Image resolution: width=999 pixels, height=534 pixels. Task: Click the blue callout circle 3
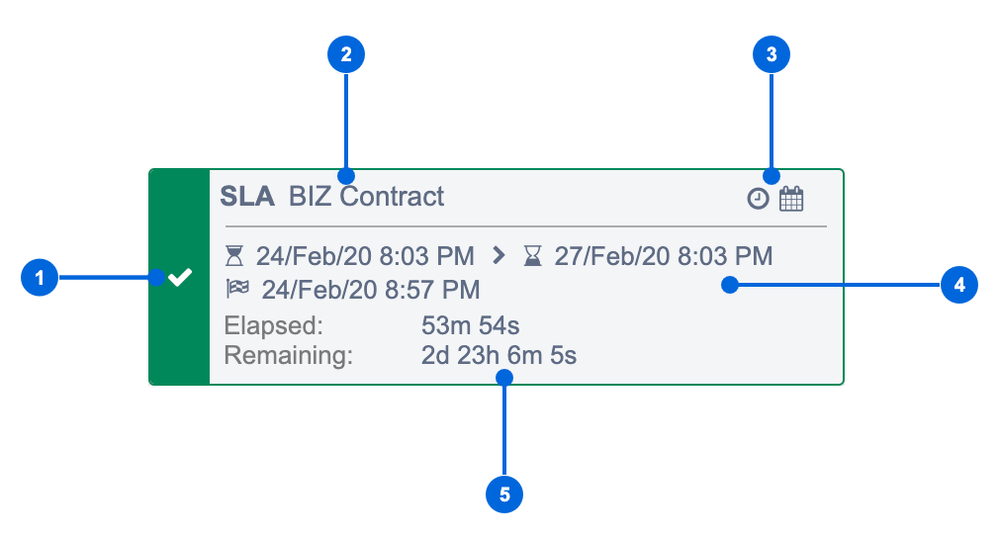tap(771, 55)
